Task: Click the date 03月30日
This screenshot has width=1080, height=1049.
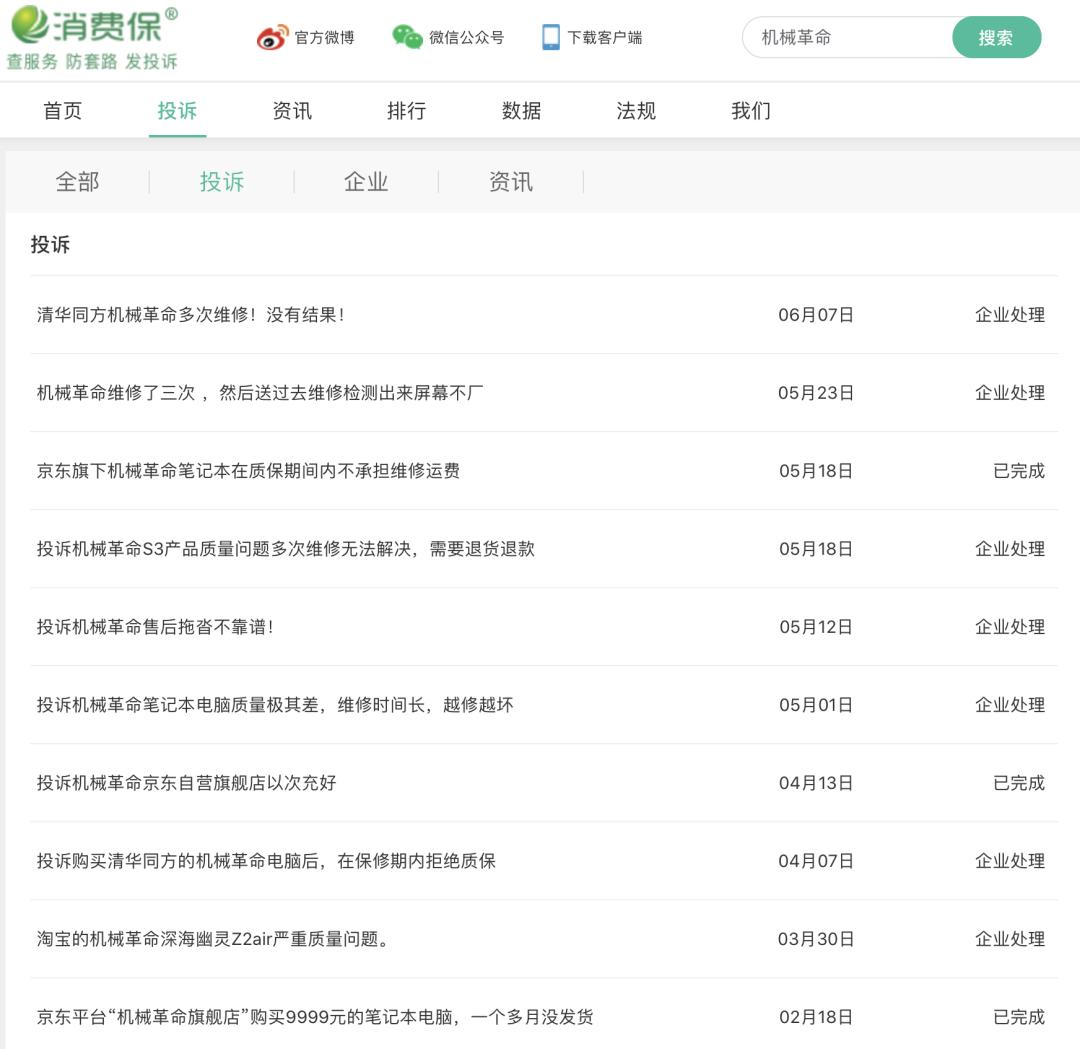Action: pyautogui.click(x=816, y=938)
